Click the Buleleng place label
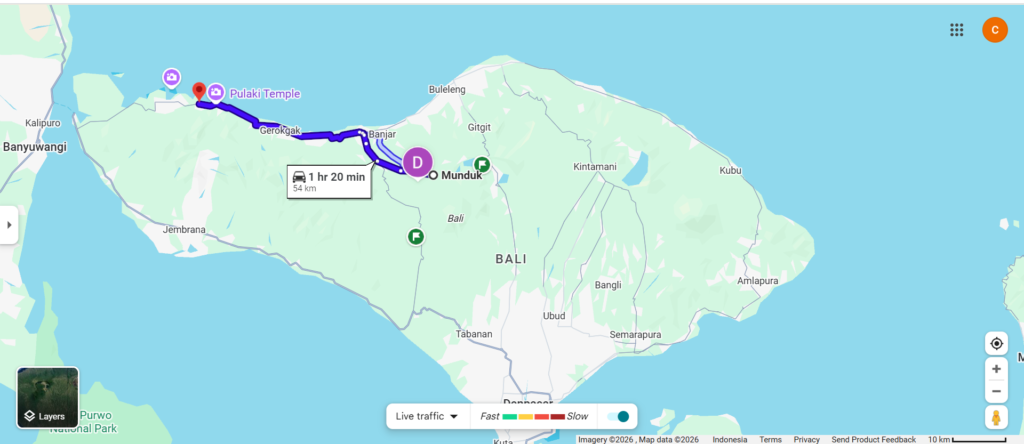Image resolution: width=1024 pixels, height=444 pixels. click(447, 89)
